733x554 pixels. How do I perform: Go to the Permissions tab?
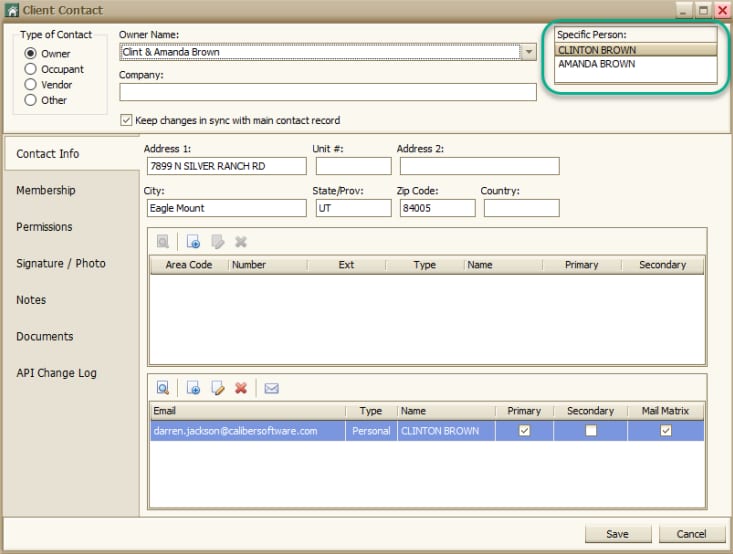click(x=44, y=227)
